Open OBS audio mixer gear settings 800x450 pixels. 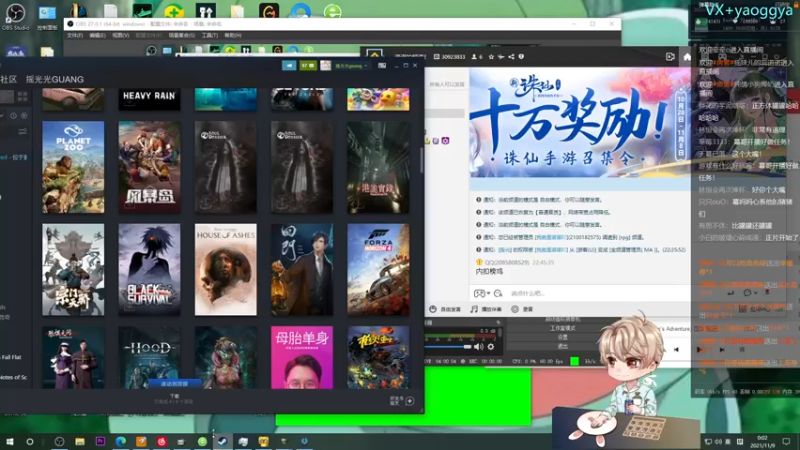491,347
